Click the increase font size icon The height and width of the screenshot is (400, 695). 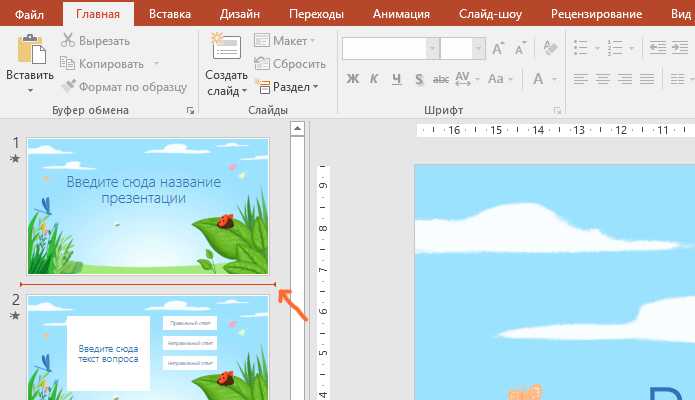click(x=498, y=48)
